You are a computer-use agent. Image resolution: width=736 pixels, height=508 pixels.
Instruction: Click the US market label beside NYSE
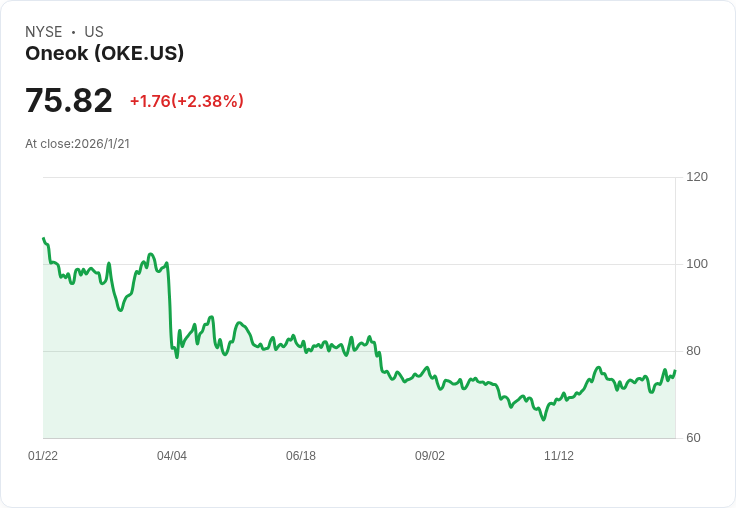click(x=94, y=32)
